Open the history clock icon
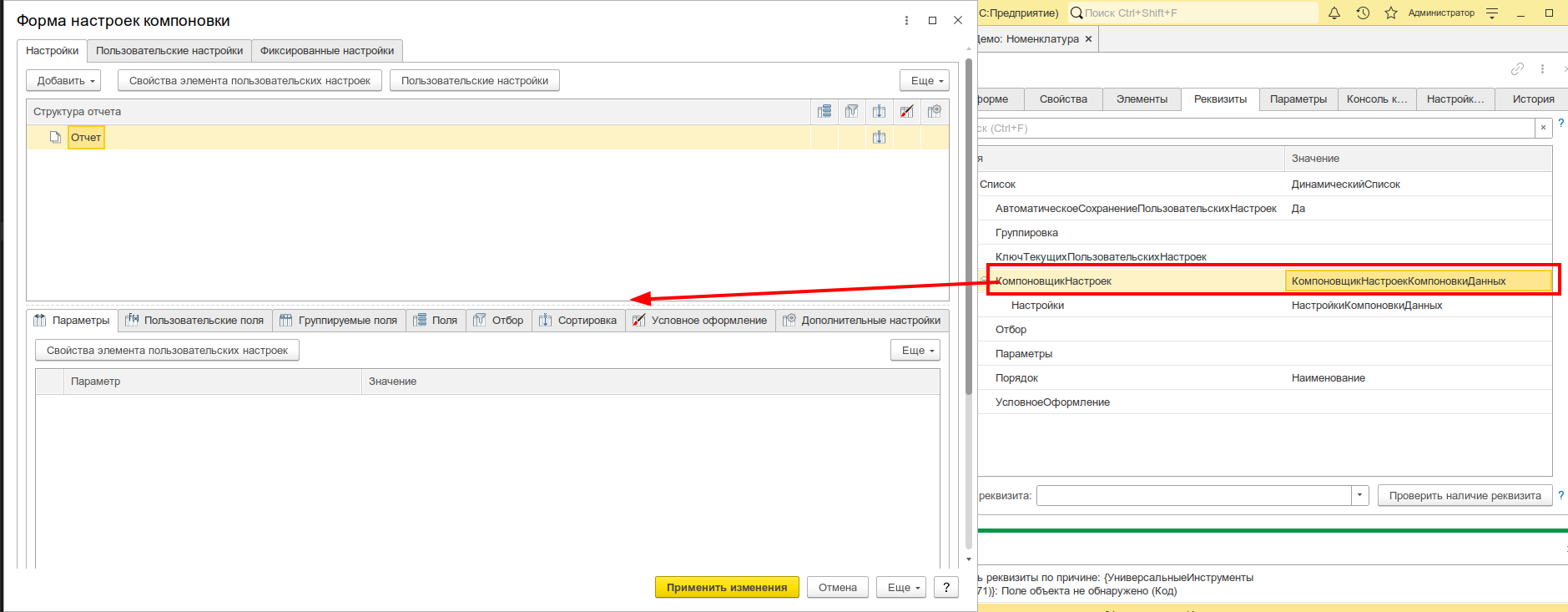 click(x=1363, y=13)
